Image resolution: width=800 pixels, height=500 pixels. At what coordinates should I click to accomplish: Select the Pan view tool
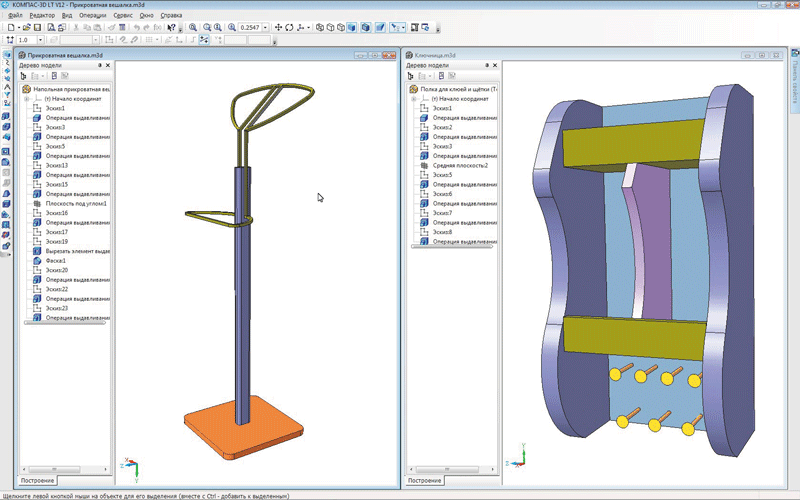277,27
